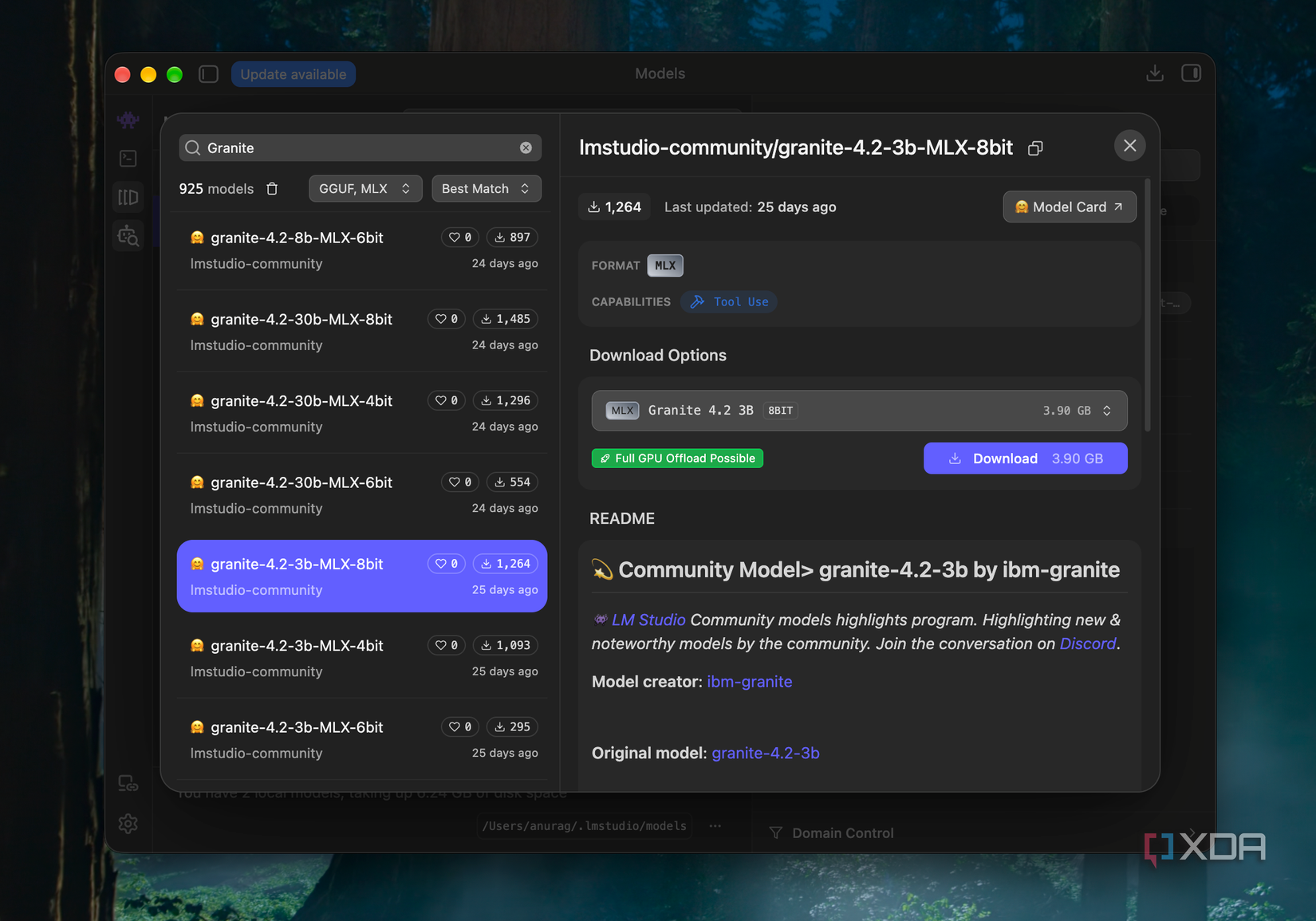Toggle the right sidebar panel icon
The height and width of the screenshot is (921, 1316).
point(1191,73)
